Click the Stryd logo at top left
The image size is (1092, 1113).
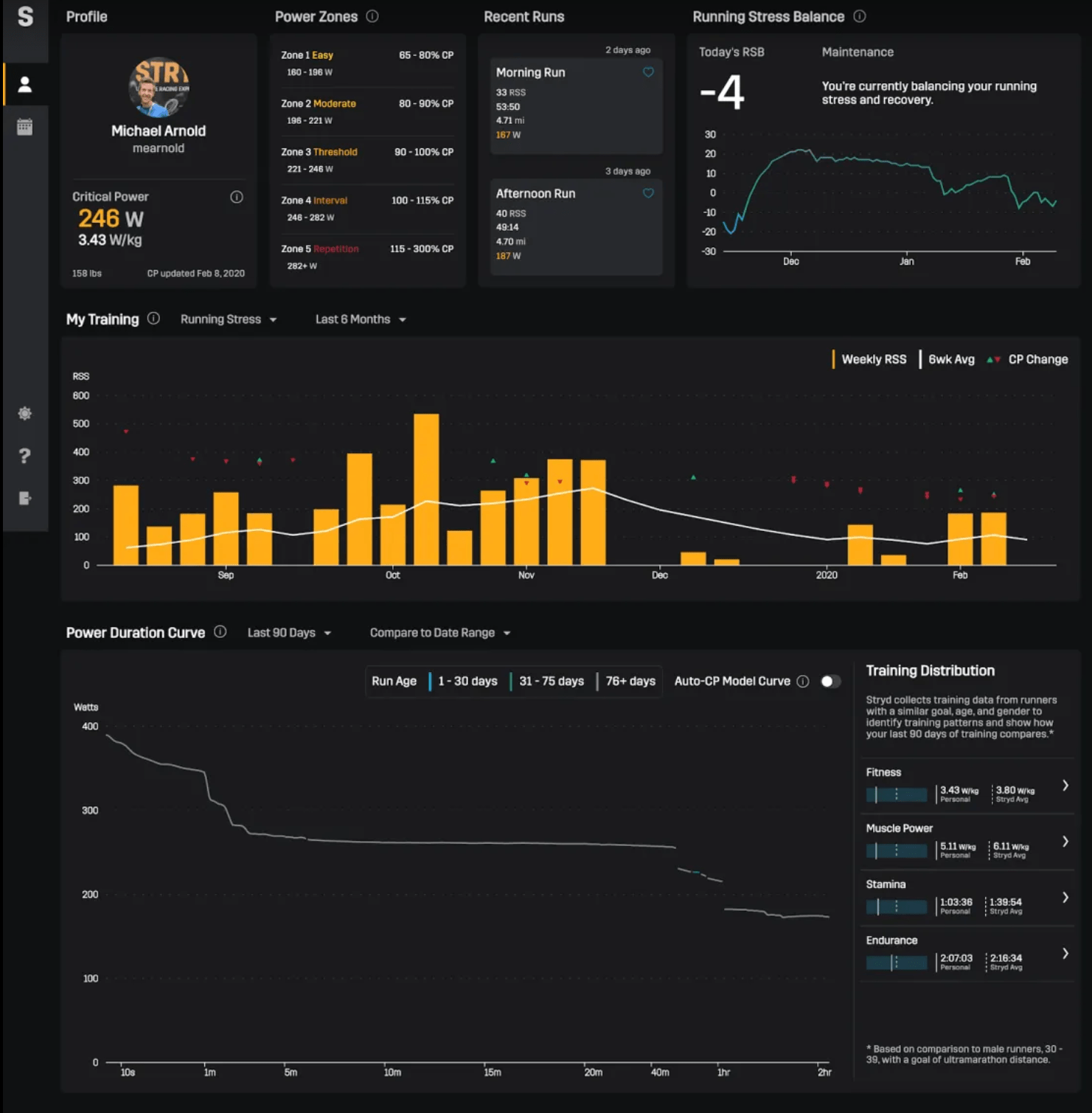pyautogui.click(x=25, y=18)
